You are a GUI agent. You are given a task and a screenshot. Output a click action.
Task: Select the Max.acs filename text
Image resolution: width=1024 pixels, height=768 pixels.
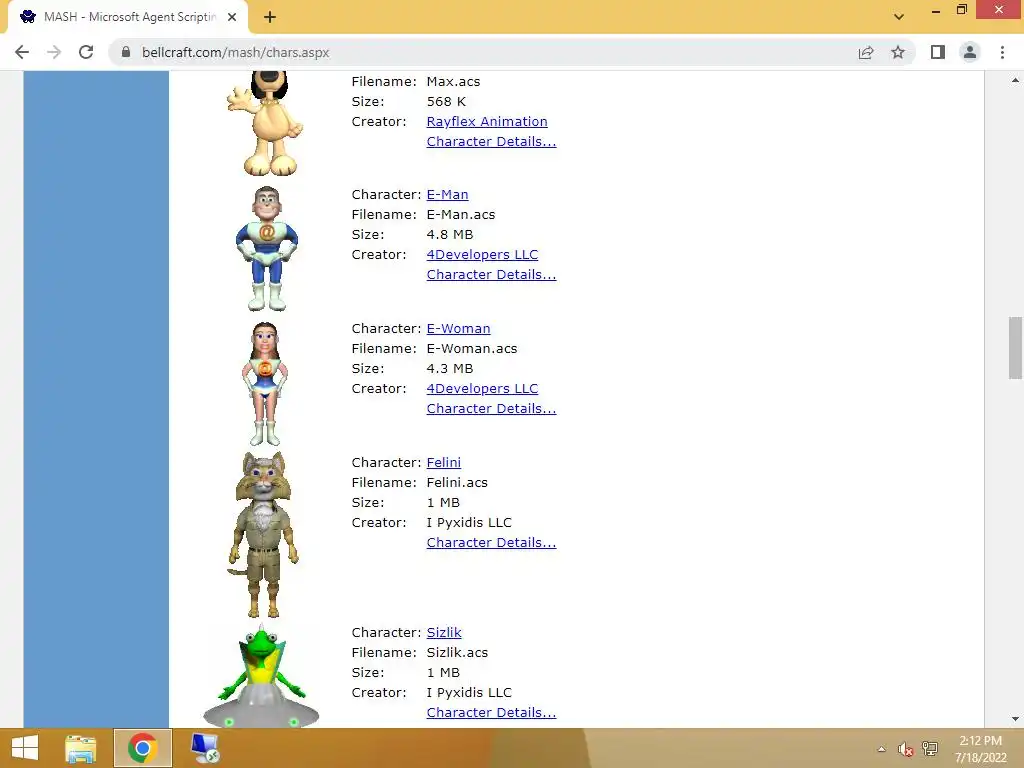(453, 82)
